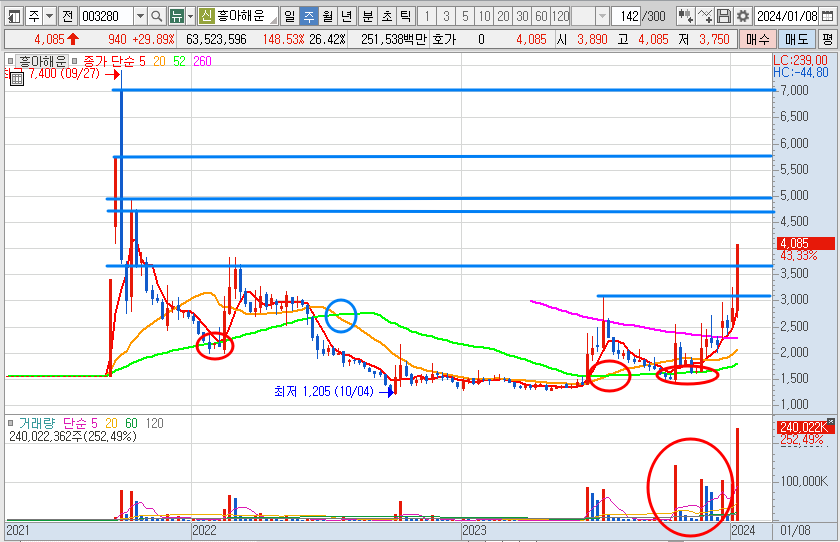Click the 평 button
The image size is (840, 542).
827,39
